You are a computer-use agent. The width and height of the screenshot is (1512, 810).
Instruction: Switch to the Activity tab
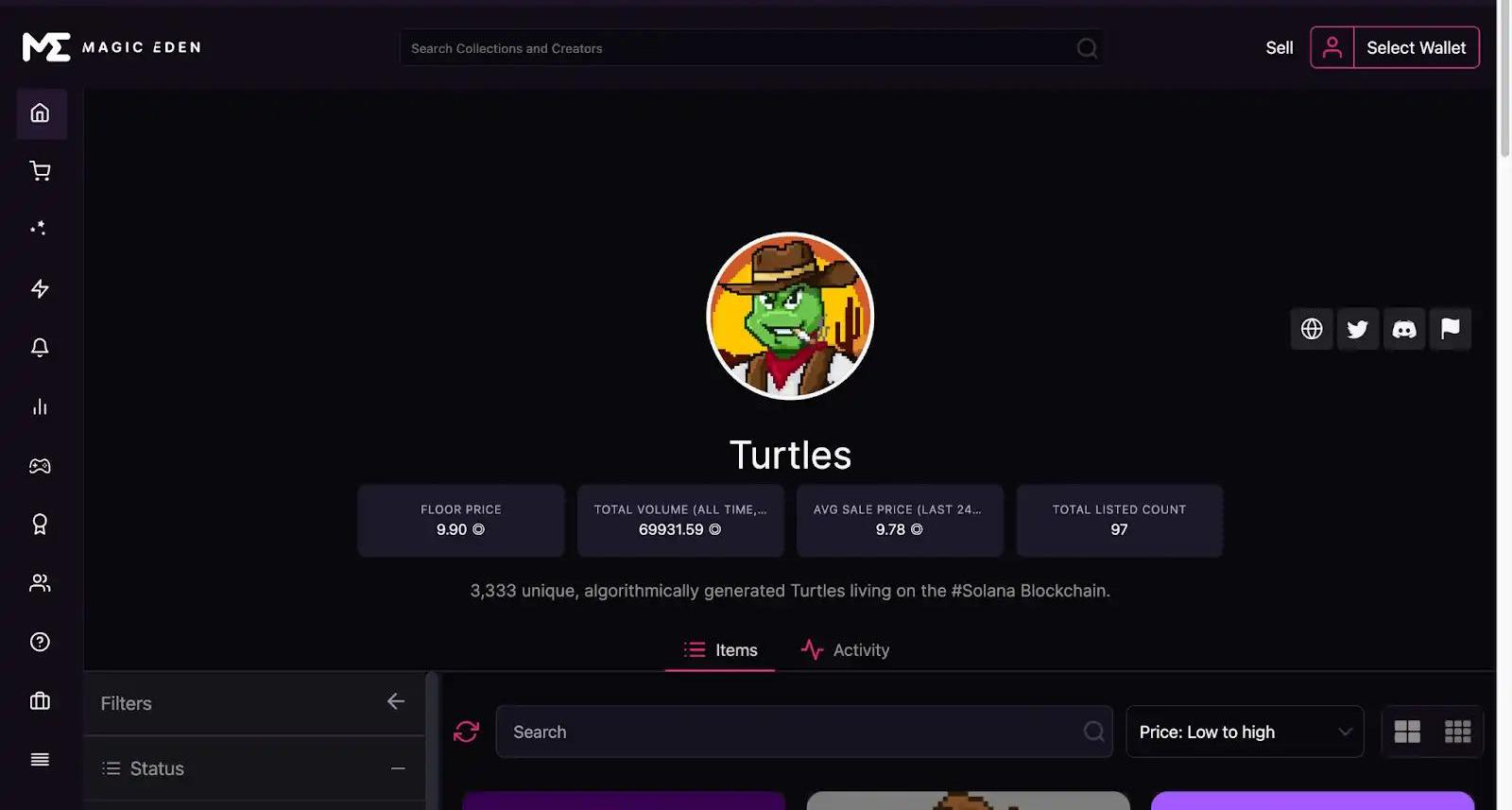[845, 650]
